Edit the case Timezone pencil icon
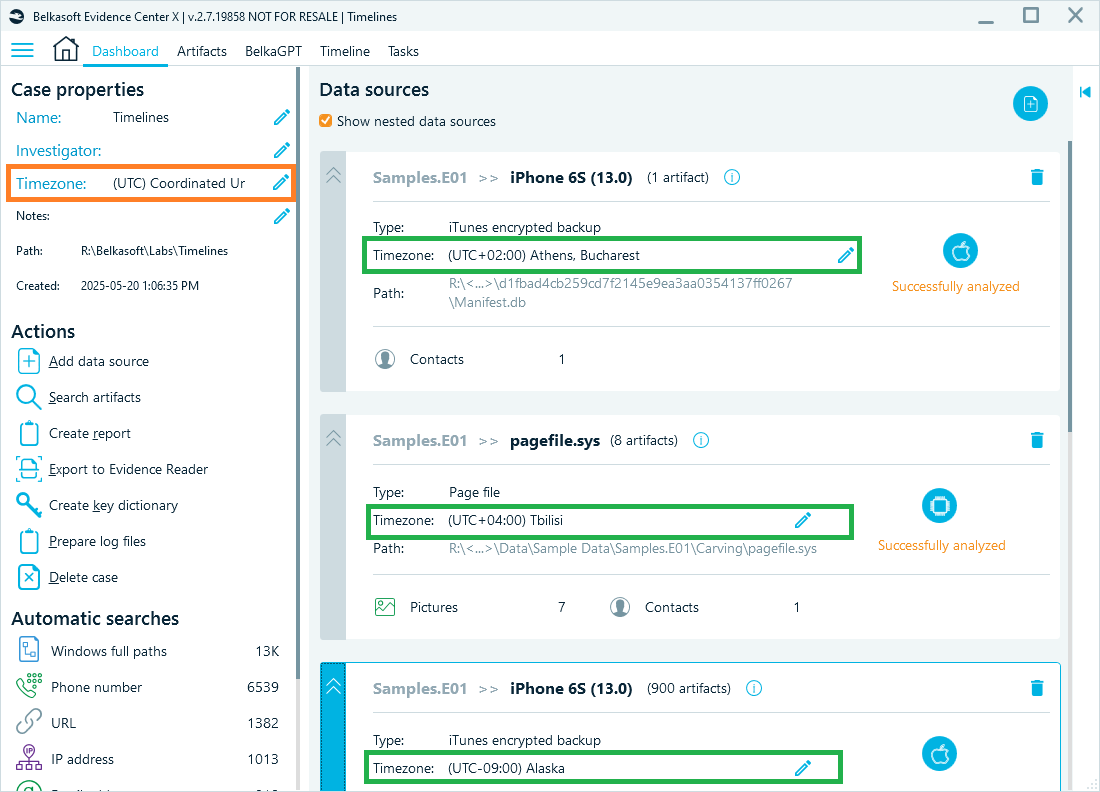1100x792 pixels. coord(281,182)
